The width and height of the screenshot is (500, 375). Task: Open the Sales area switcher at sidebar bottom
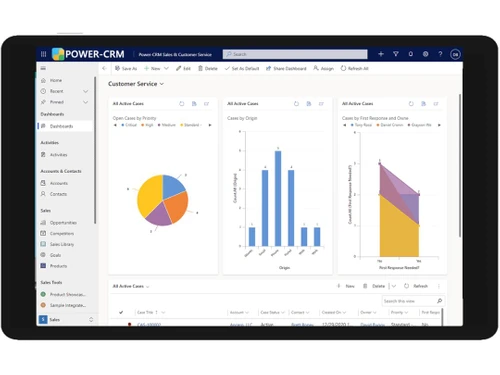(66, 319)
